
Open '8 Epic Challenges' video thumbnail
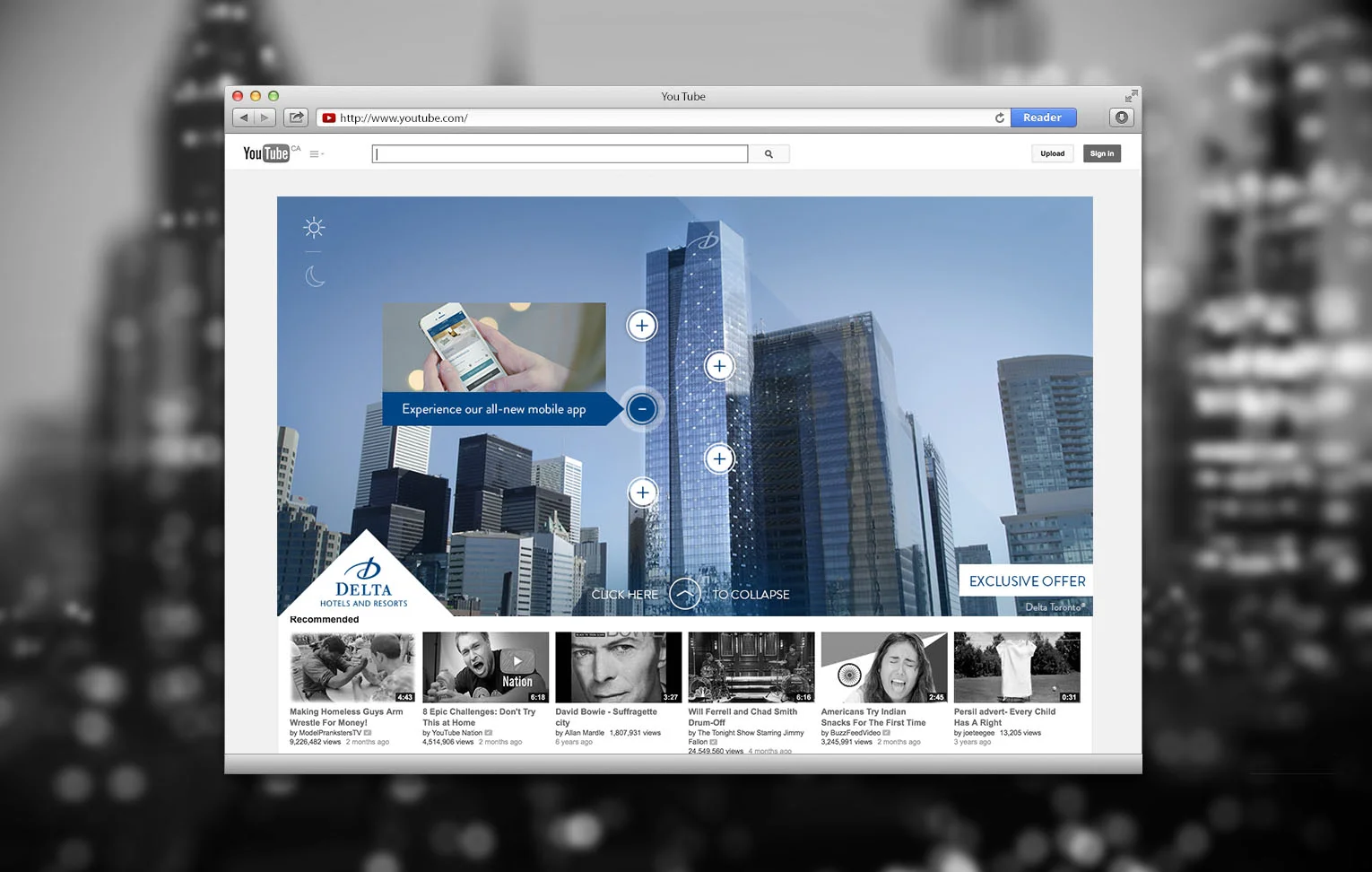485,667
